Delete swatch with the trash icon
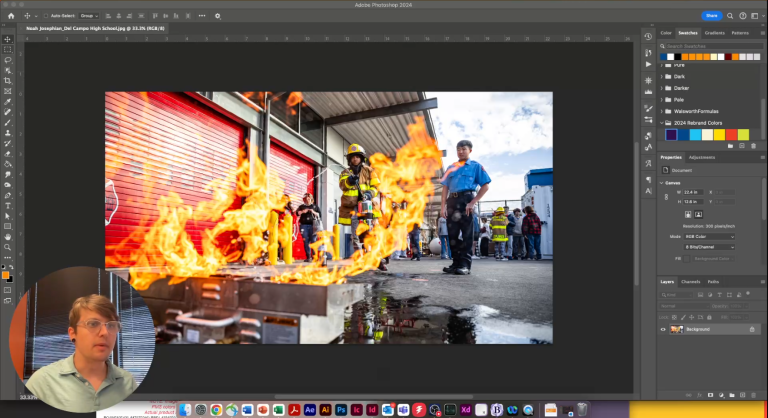The height and width of the screenshot is (418, 768). click(x=753, y=146)
